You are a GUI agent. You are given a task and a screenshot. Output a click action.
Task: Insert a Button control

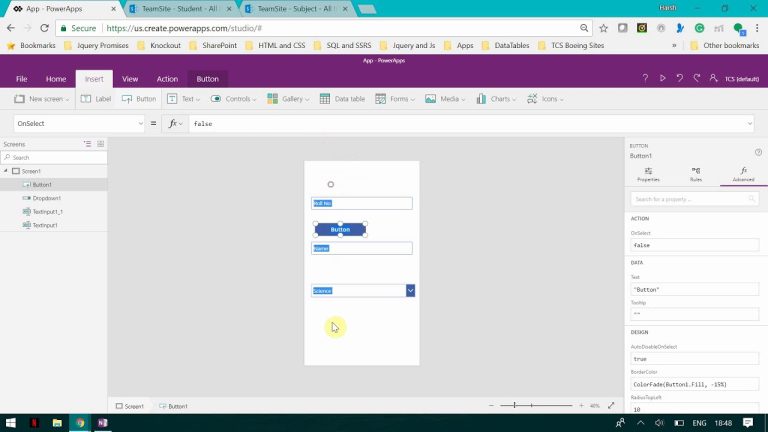pyautogui.click(x=139, y=99)
